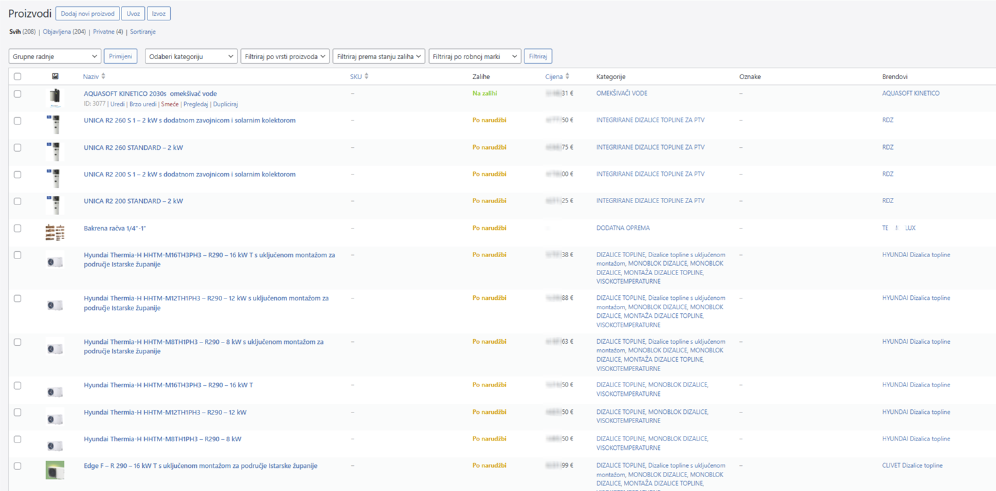Click the Zalihe column header
The width and height of the screenshot is (996, 491).
(481, 76)
